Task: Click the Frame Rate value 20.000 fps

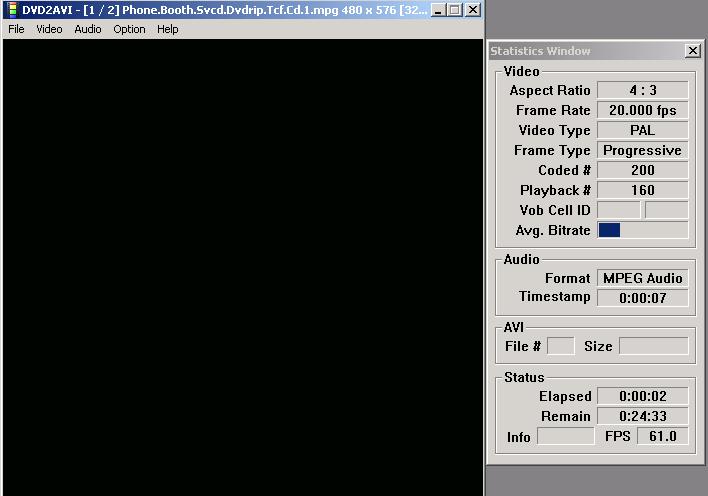Action: pos(643,110)
